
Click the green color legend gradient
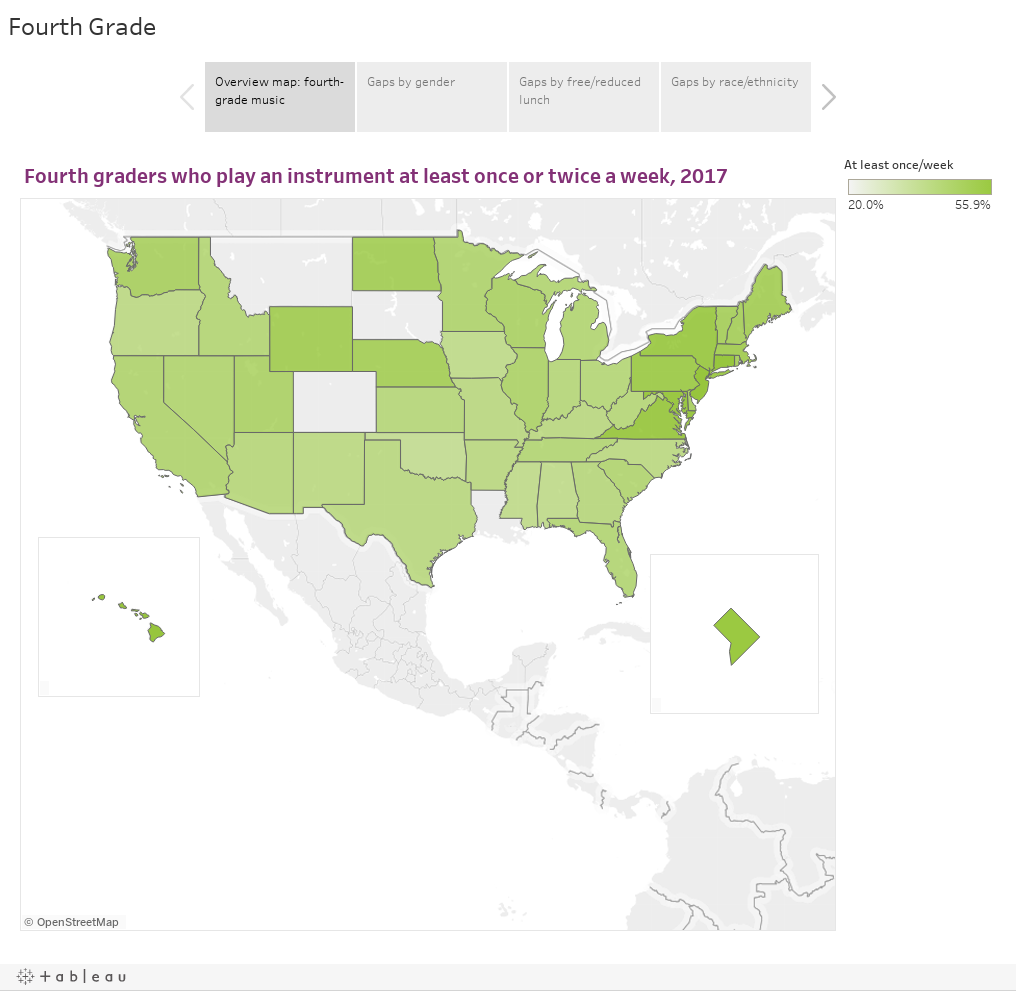[919, 187]
